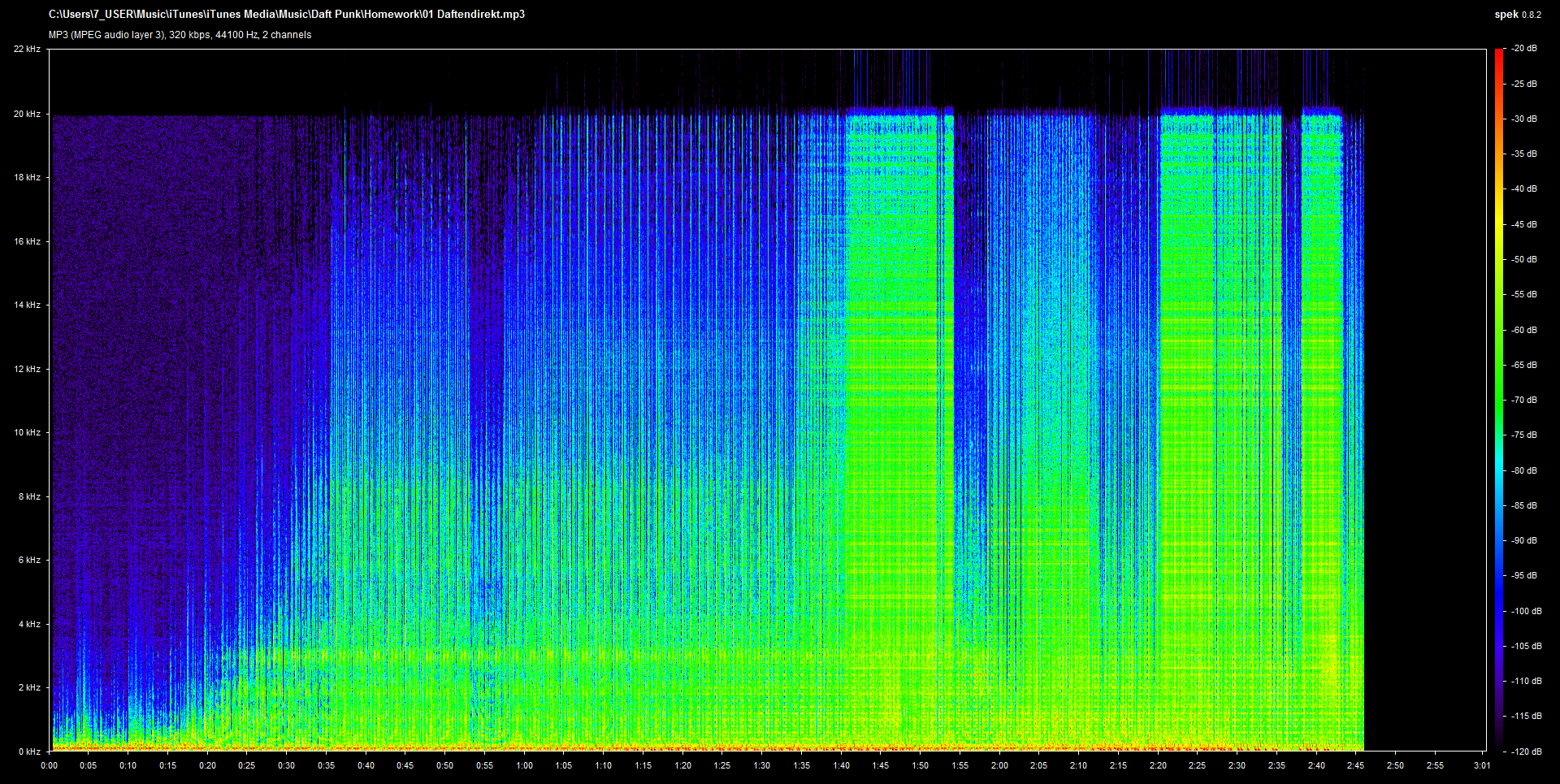Click the 0 kHz frequency axis label

click(29, 752)
